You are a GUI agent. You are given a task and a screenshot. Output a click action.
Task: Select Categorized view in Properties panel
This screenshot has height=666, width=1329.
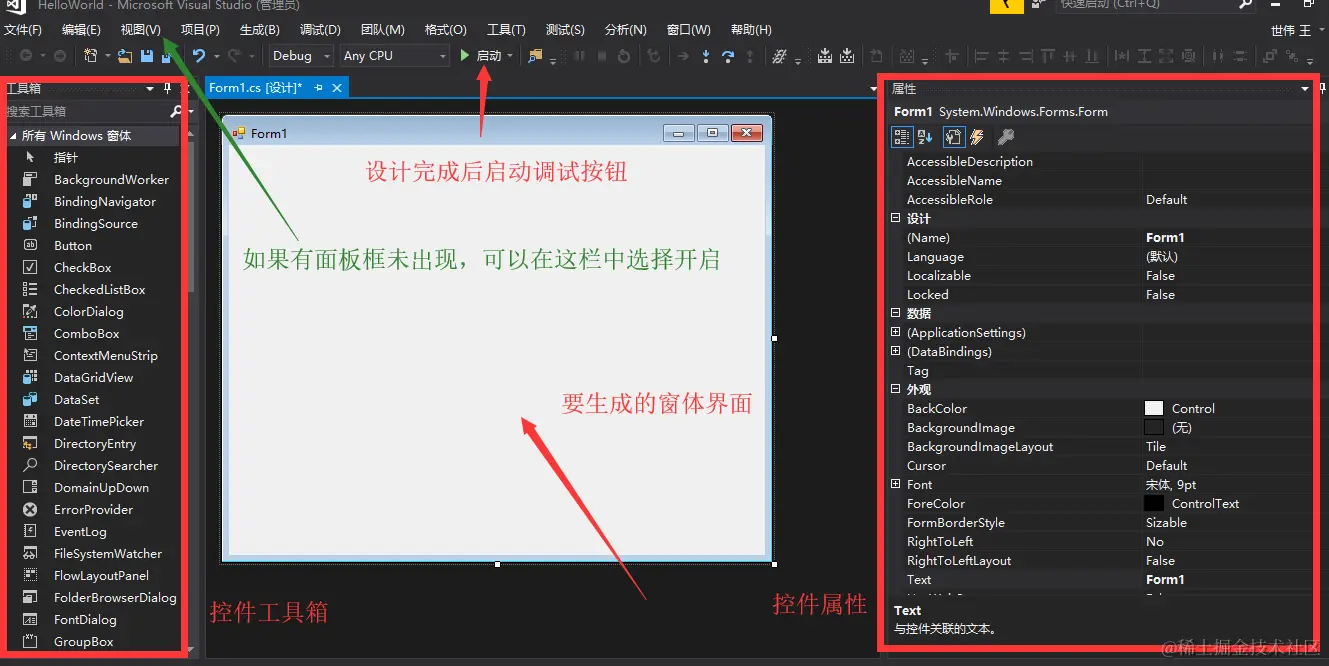[902, 137]
